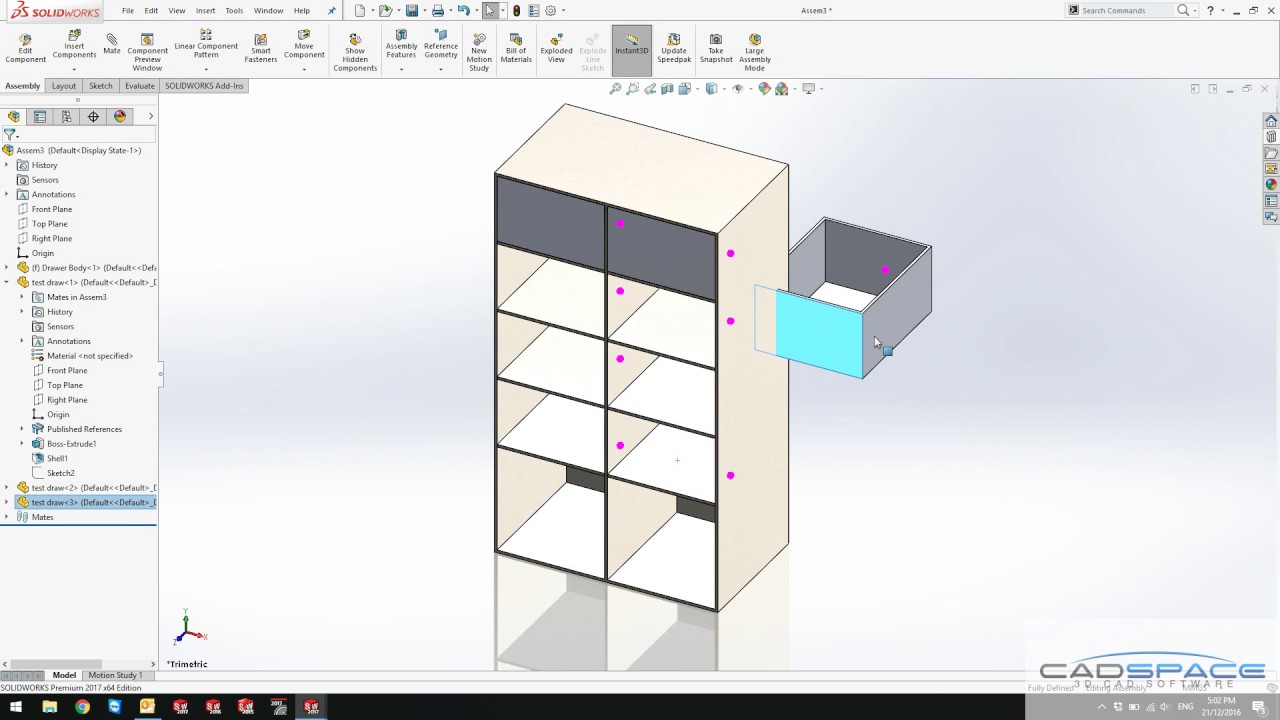Image resolution: width=1280 pixels, height=720 pixels.
Task: Click Show Hidden Components
Action: pos(355,53)
